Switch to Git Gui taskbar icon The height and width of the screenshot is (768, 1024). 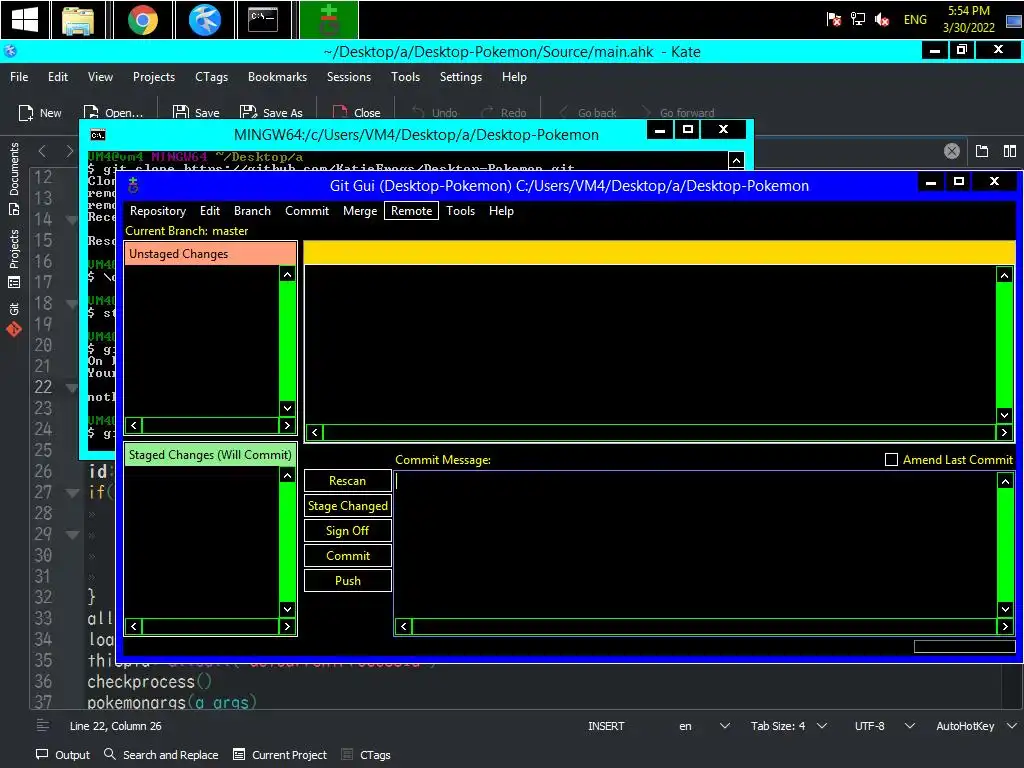coord(328,20)
